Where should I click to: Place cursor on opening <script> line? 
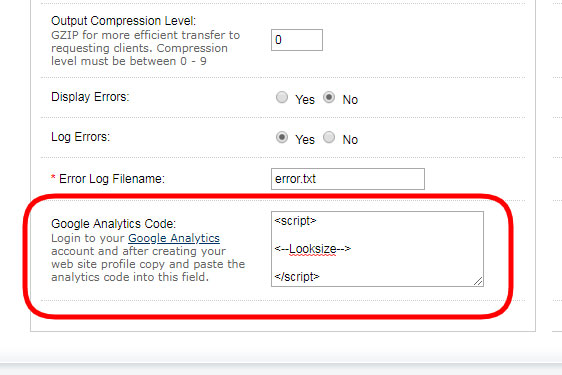[x=295, y=221]
